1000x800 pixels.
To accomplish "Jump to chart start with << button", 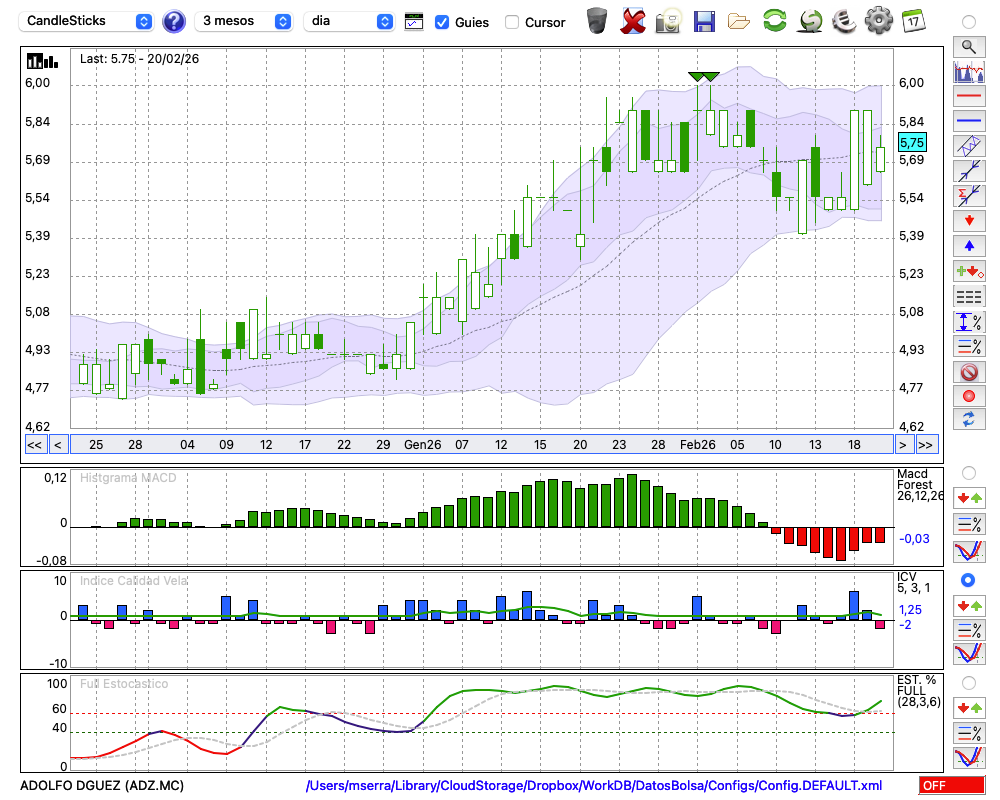I will (x=33, y=444).
